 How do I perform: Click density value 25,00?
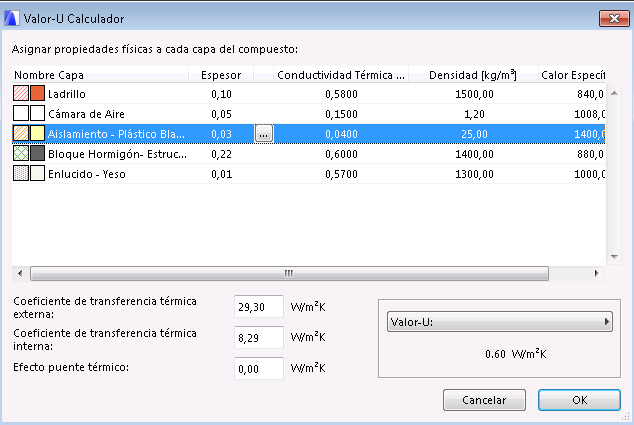pyautogui.click(x=474, y=134)
